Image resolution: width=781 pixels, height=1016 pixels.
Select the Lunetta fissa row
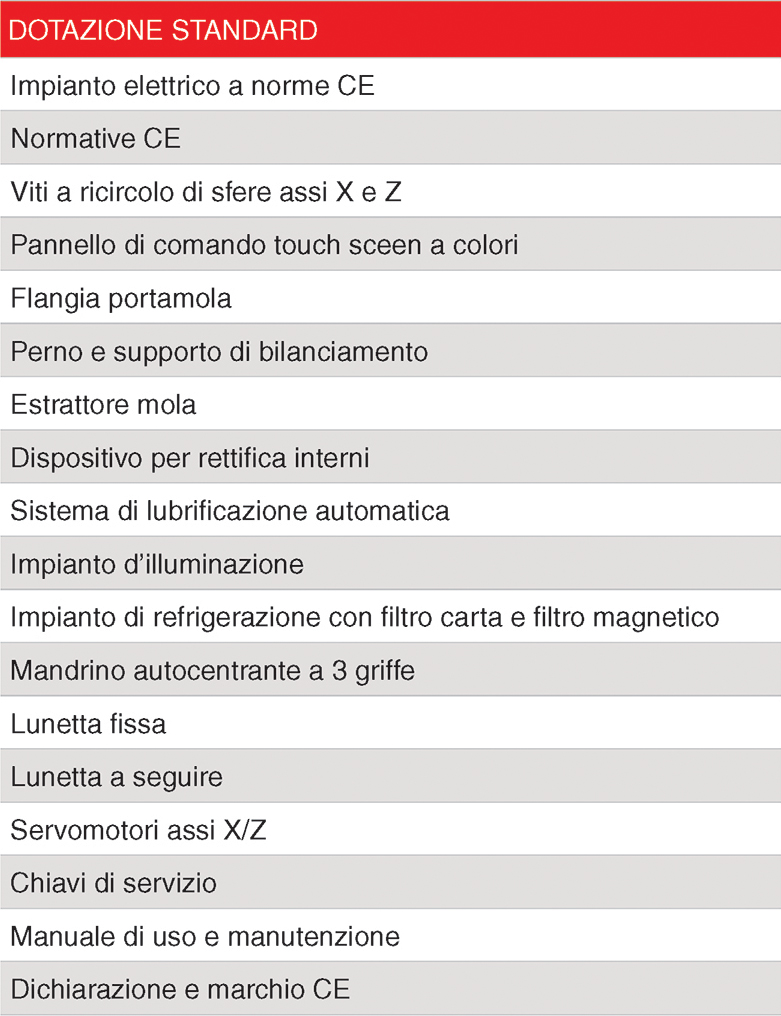tap(390, 722)
